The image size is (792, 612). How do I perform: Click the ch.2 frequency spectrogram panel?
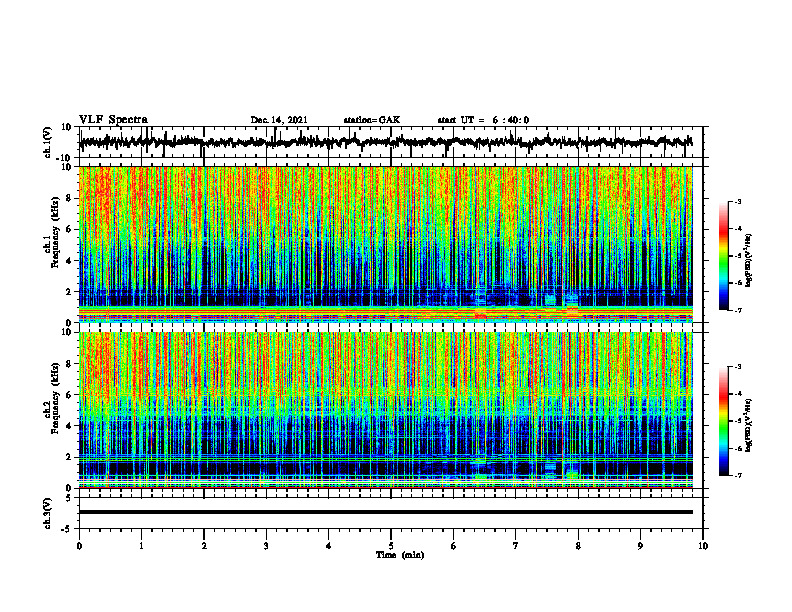tap(386, 410)
